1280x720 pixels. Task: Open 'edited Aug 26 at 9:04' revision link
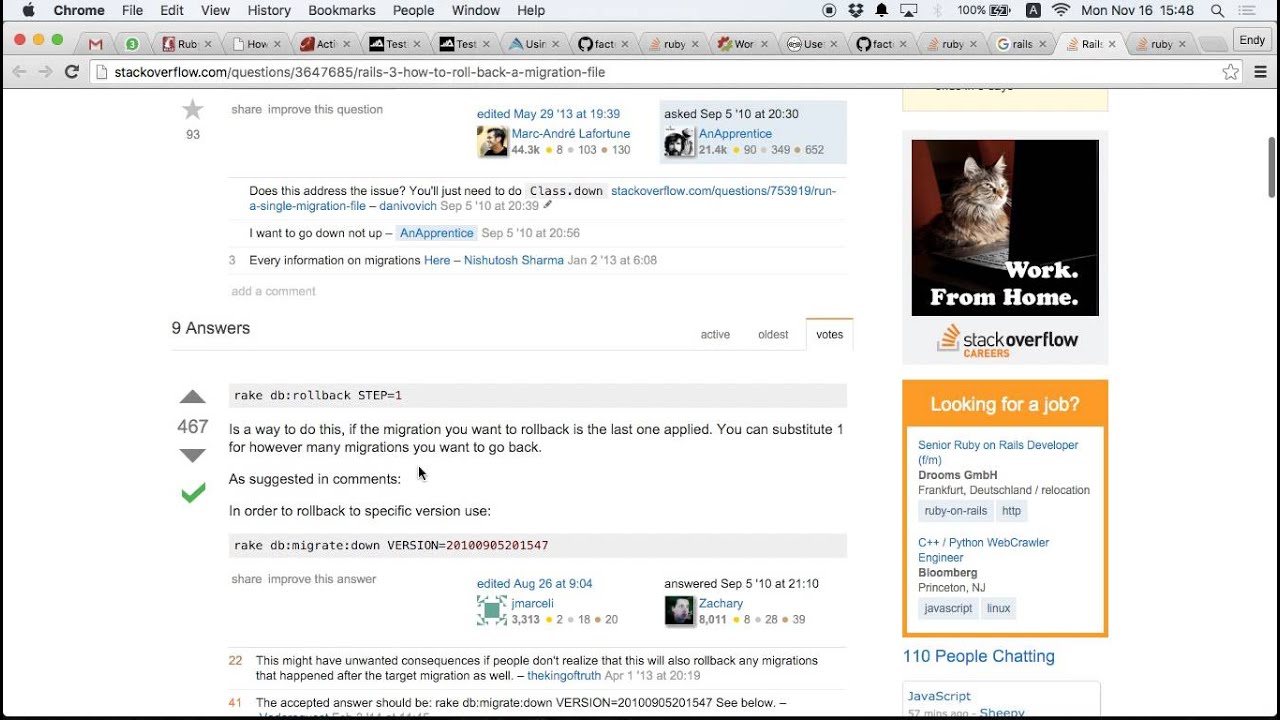click(x=535, y=584)
